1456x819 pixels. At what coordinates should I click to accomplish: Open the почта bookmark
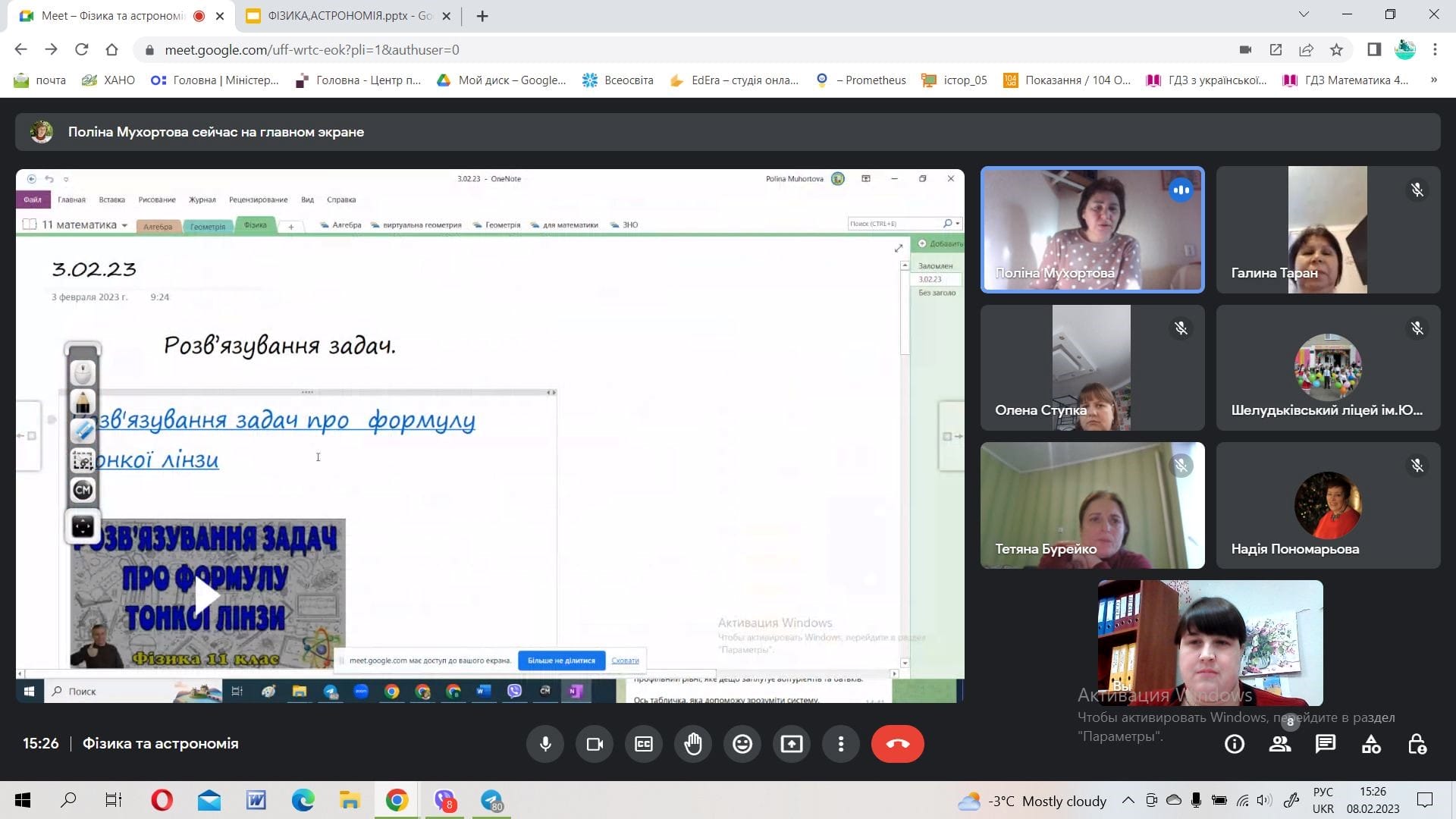41,80
